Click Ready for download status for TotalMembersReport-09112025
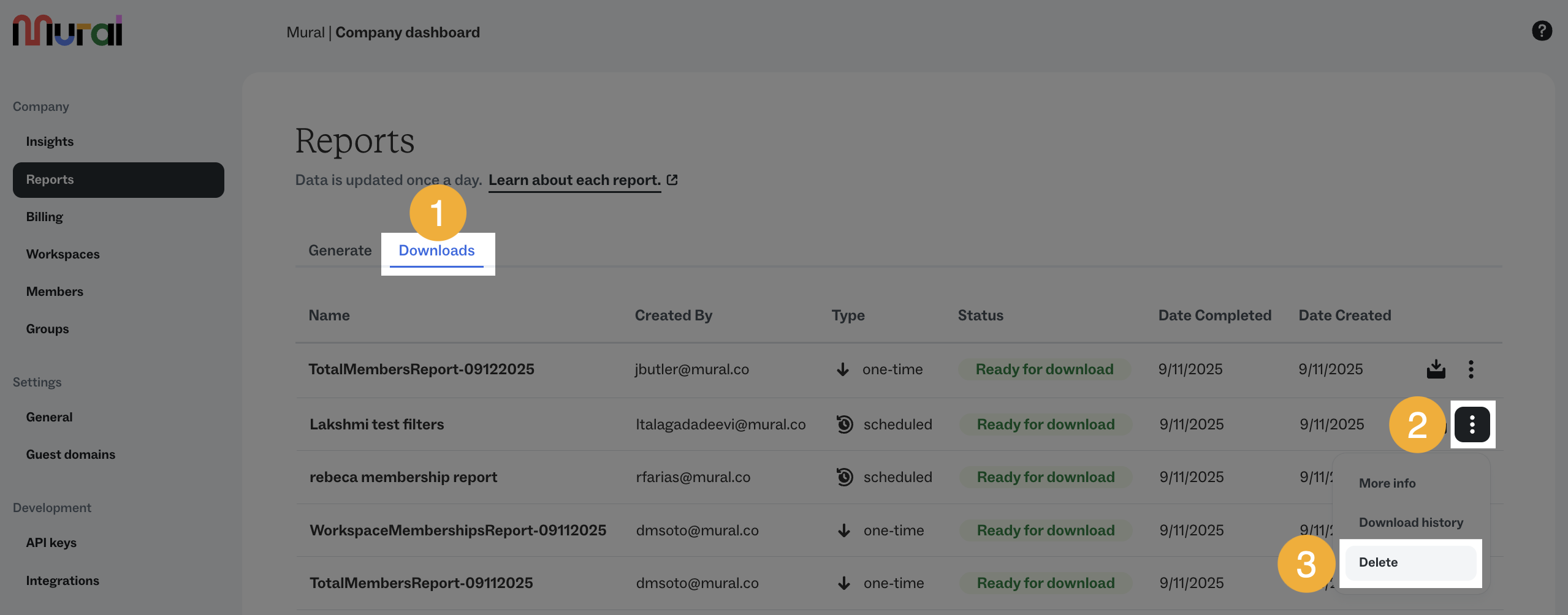Image resolution: width=1568 pixels, height=615 pixels. click(x=1045, y=583)
